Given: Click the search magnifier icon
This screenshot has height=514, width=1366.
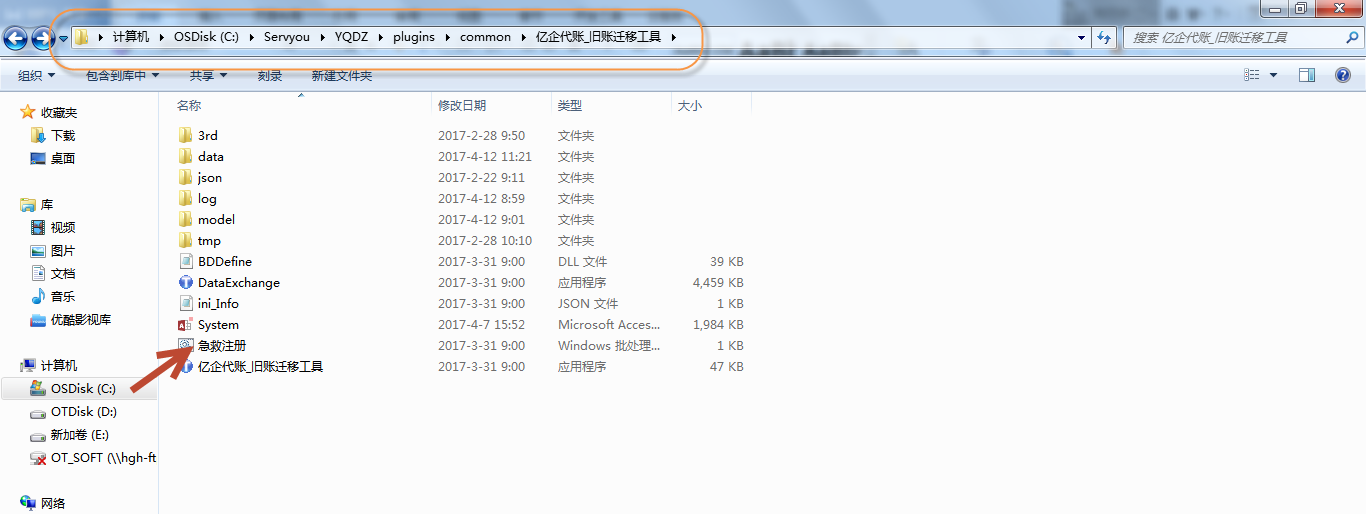Looking at the screenshot, I should pyautogui.click(x=1352, y=37).
